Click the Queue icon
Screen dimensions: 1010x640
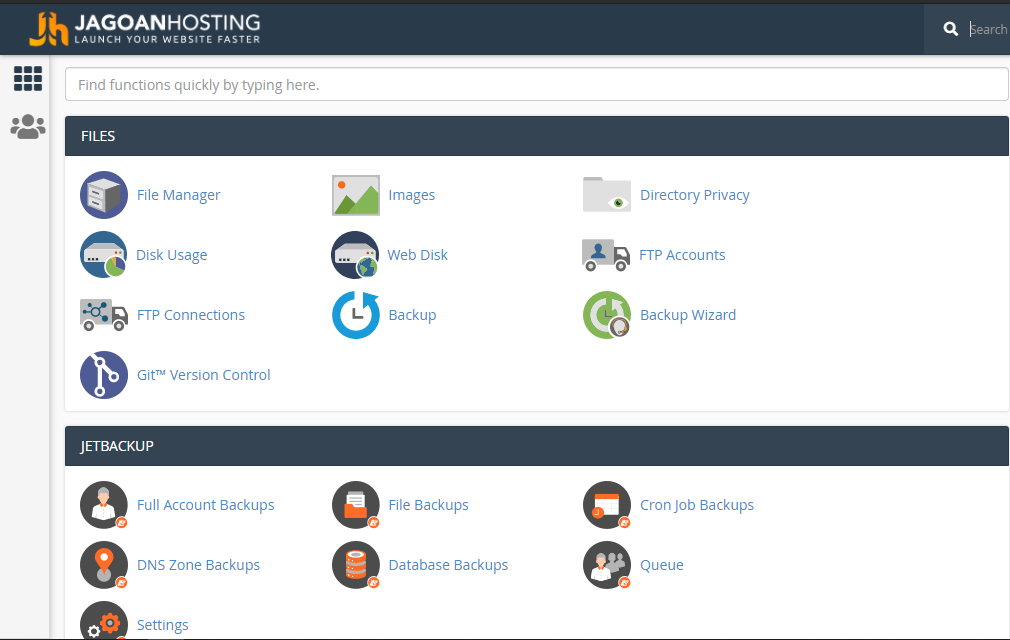(607, 565)
